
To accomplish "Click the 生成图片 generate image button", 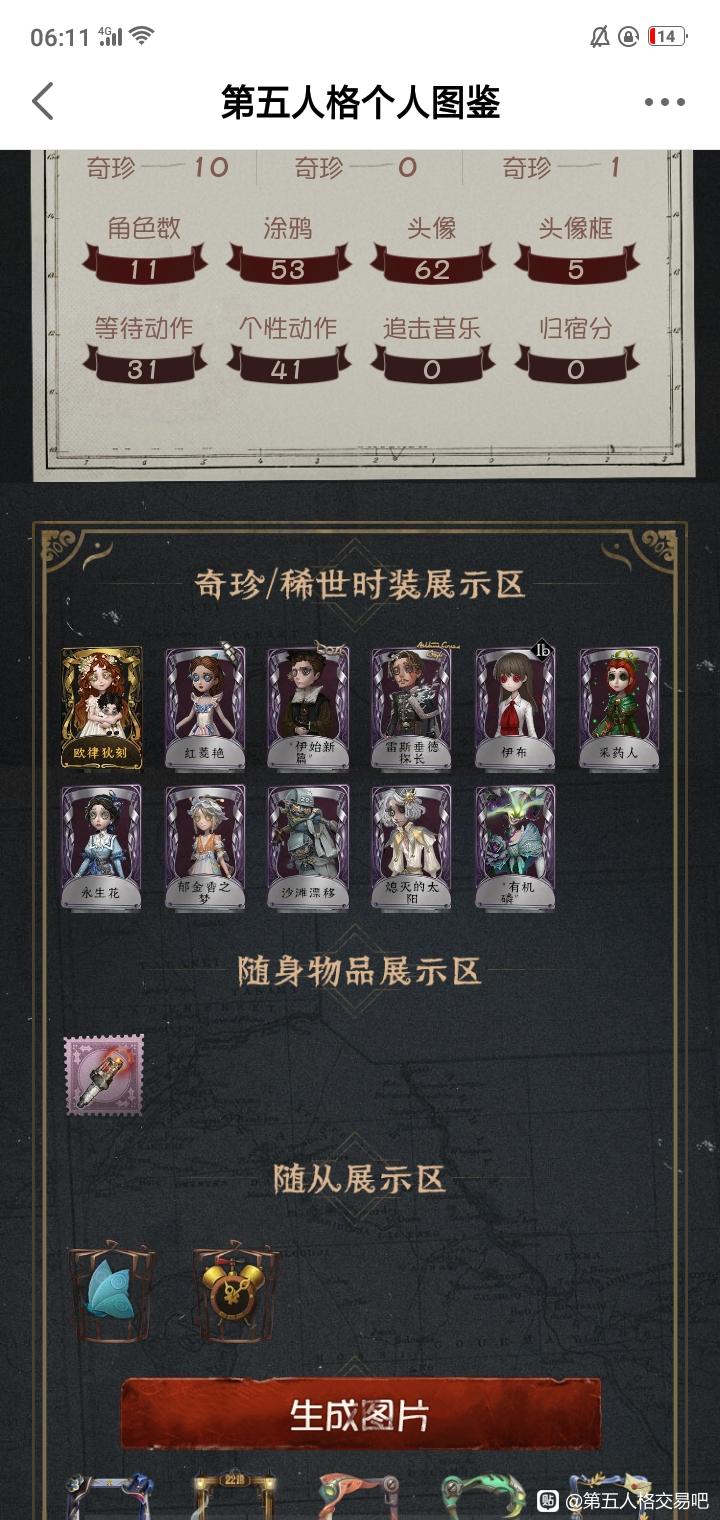I will 361,1414.
